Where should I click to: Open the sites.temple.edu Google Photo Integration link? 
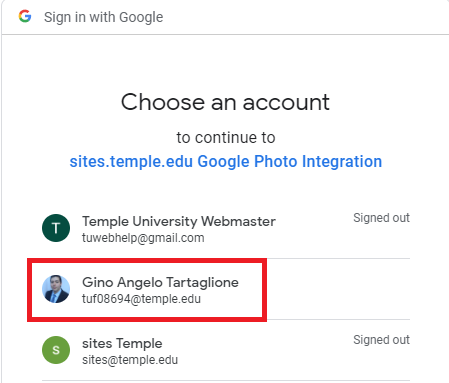click(226, 162)
